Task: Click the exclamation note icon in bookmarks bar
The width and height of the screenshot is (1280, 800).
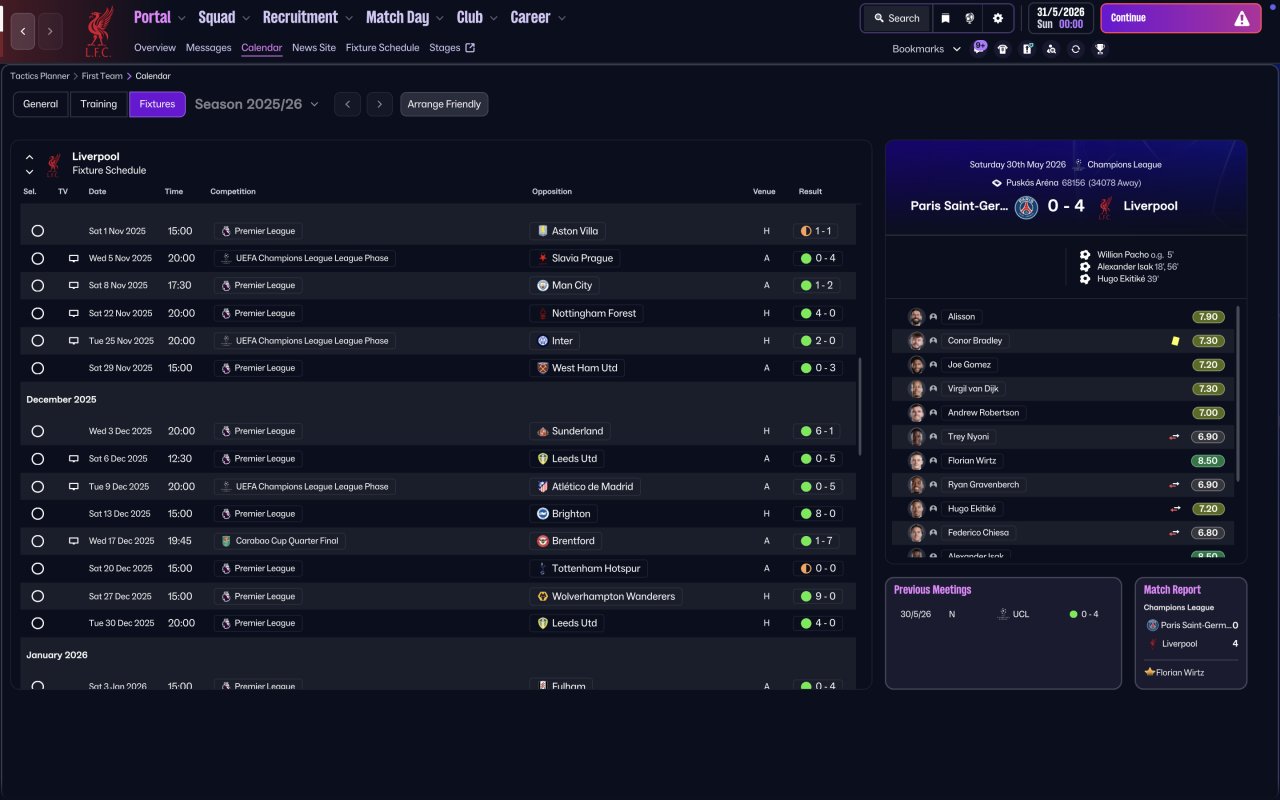Action: [x=1027, y=49]
